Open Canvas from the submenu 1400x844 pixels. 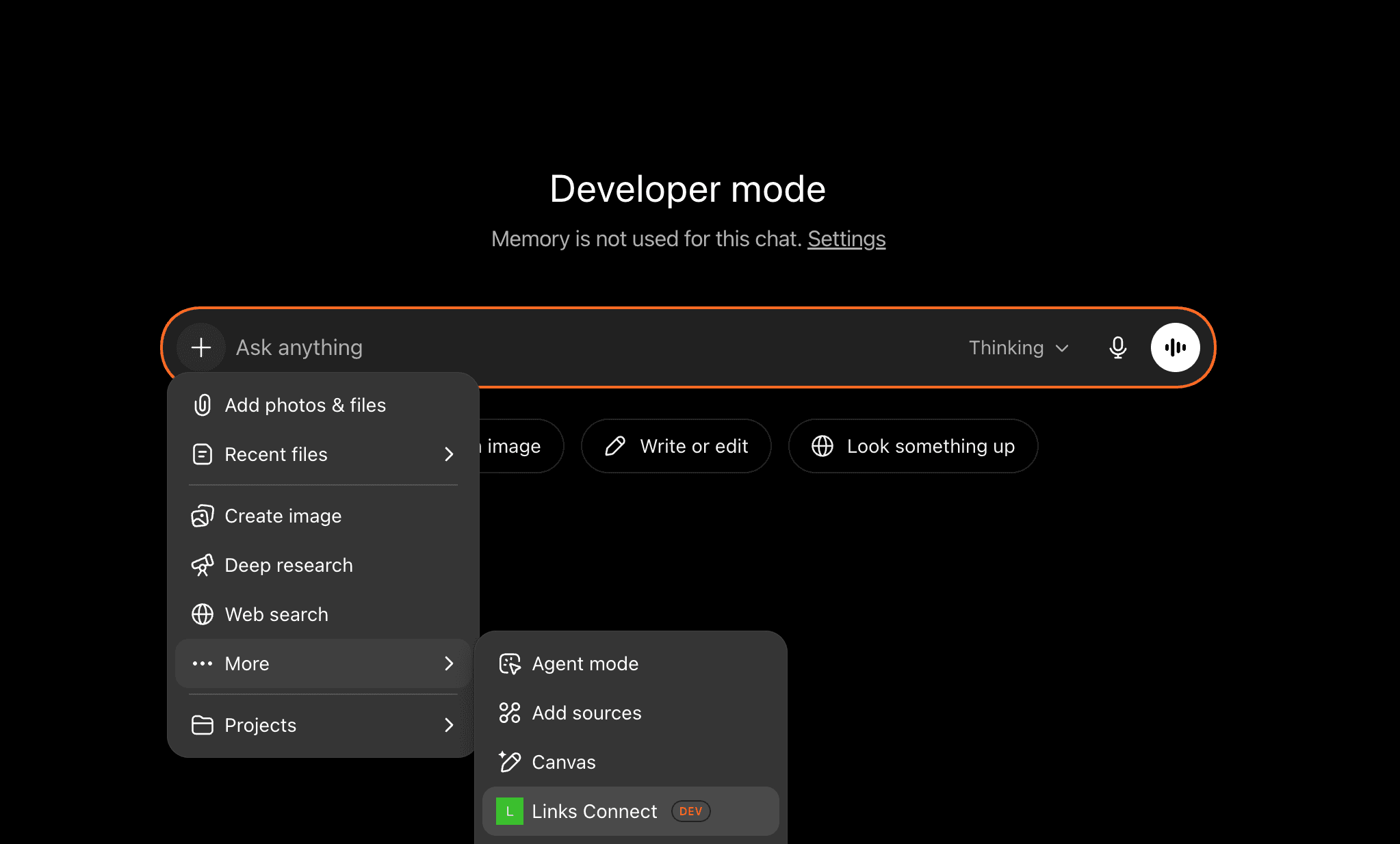coord(631,762)
